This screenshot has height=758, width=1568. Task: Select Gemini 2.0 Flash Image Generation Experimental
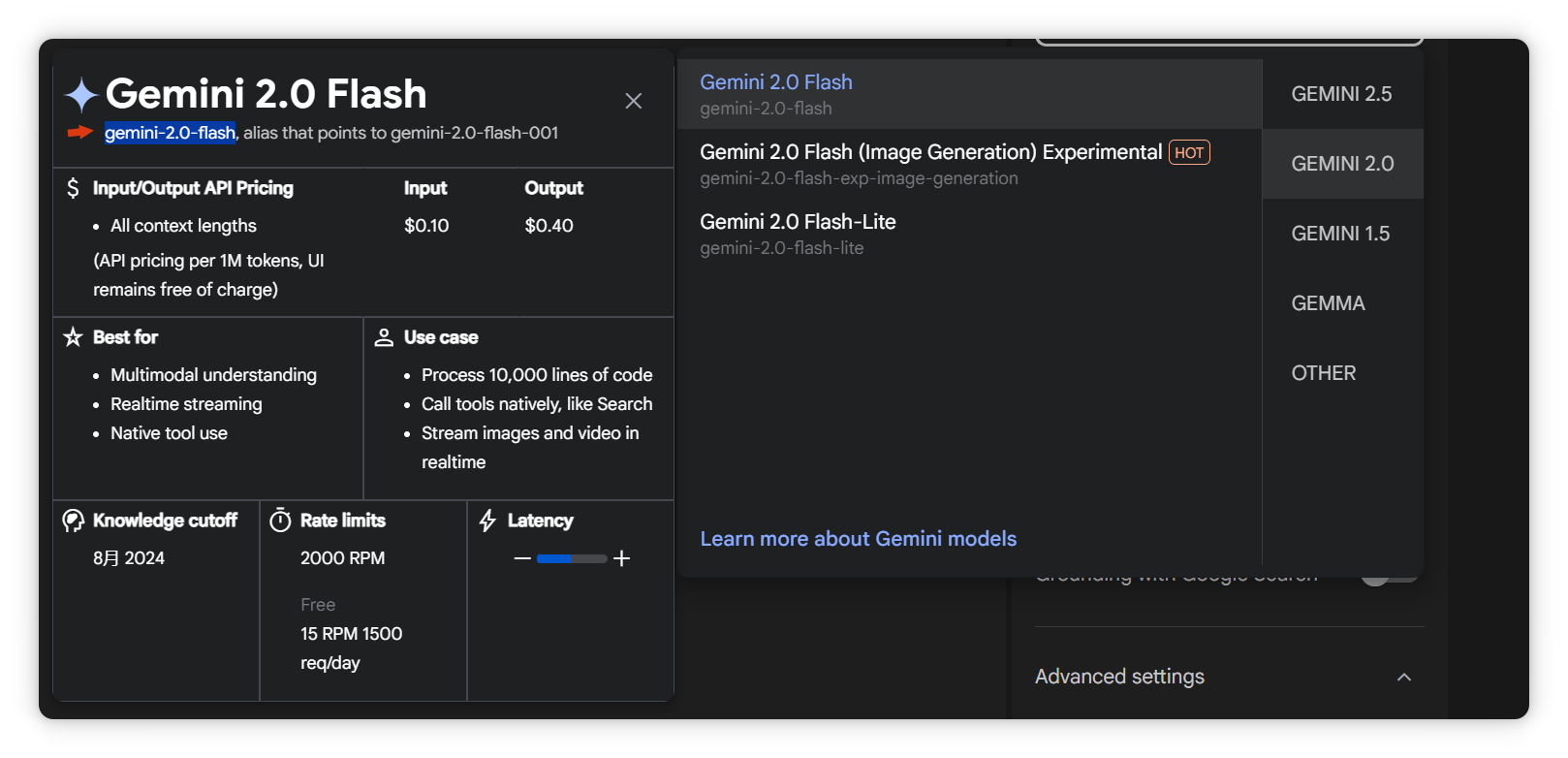point(930,163)
